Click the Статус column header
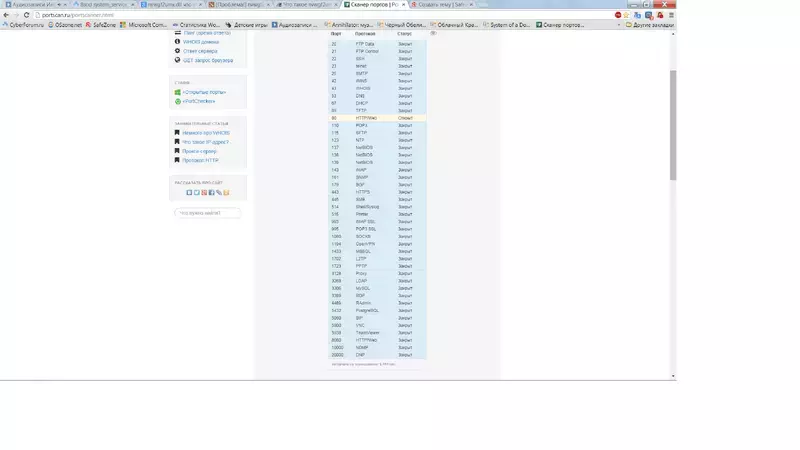 click(405, 34)
